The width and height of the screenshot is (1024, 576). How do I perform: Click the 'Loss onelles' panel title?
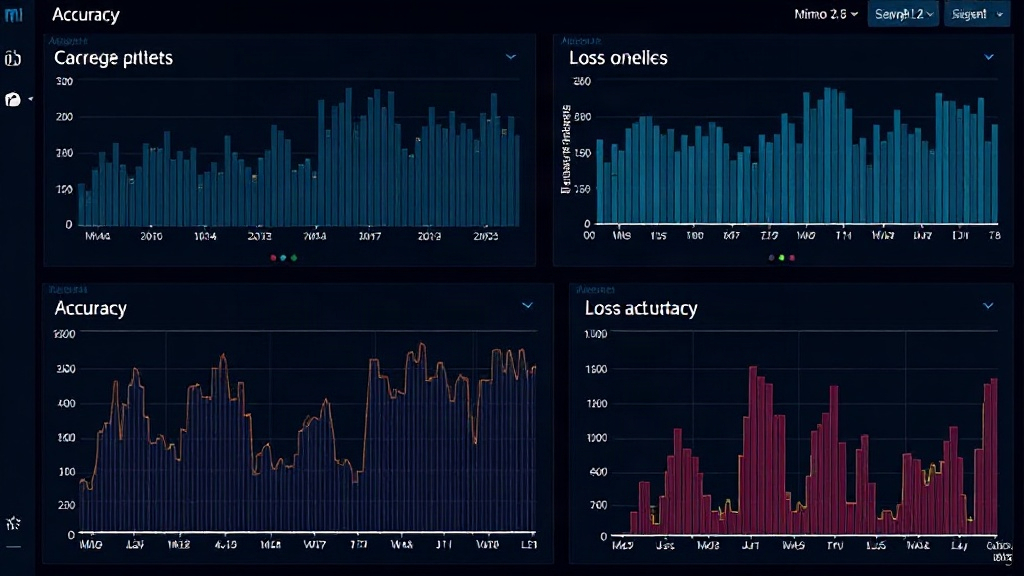[618, 58]
